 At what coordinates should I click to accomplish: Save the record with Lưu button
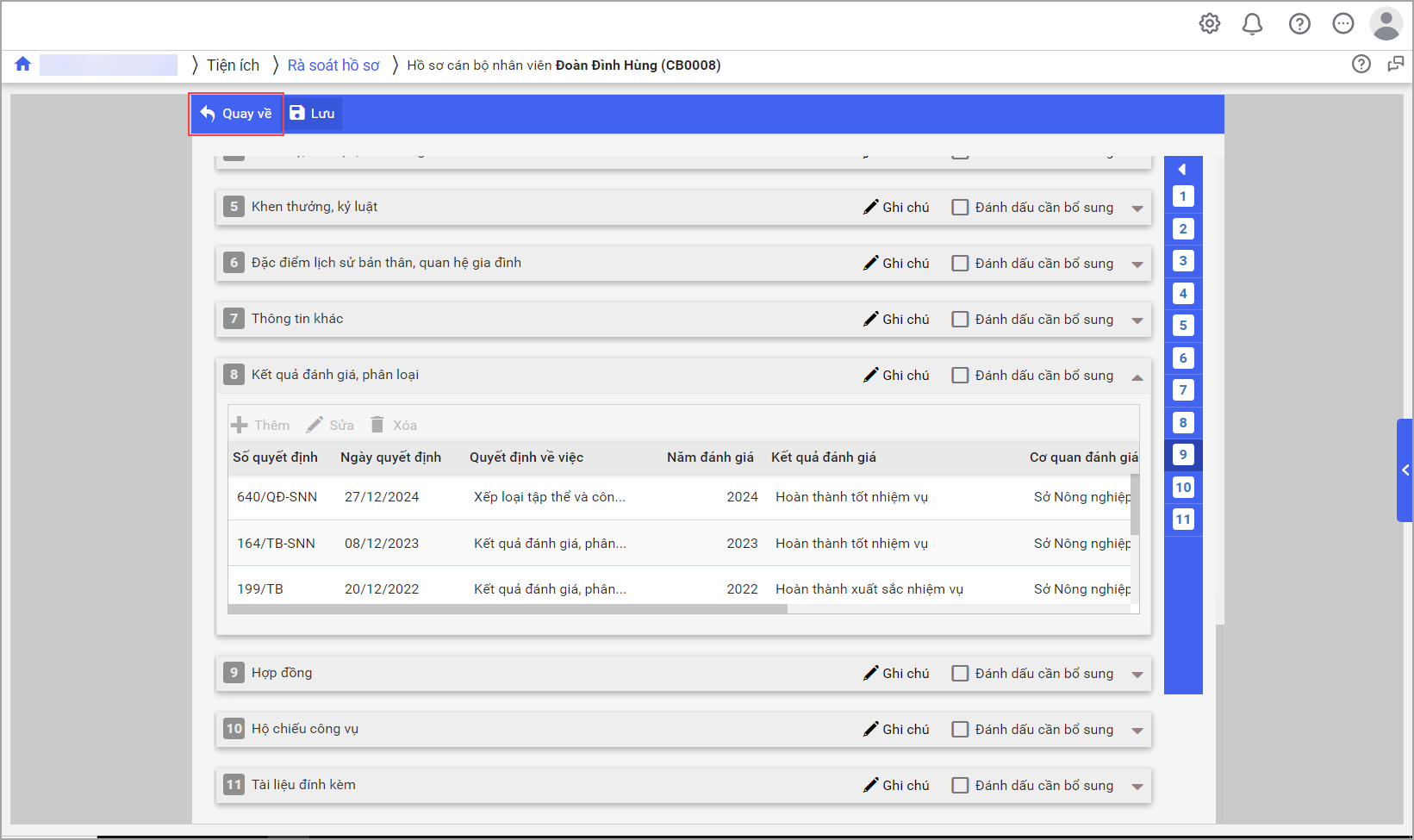[313, 114]
